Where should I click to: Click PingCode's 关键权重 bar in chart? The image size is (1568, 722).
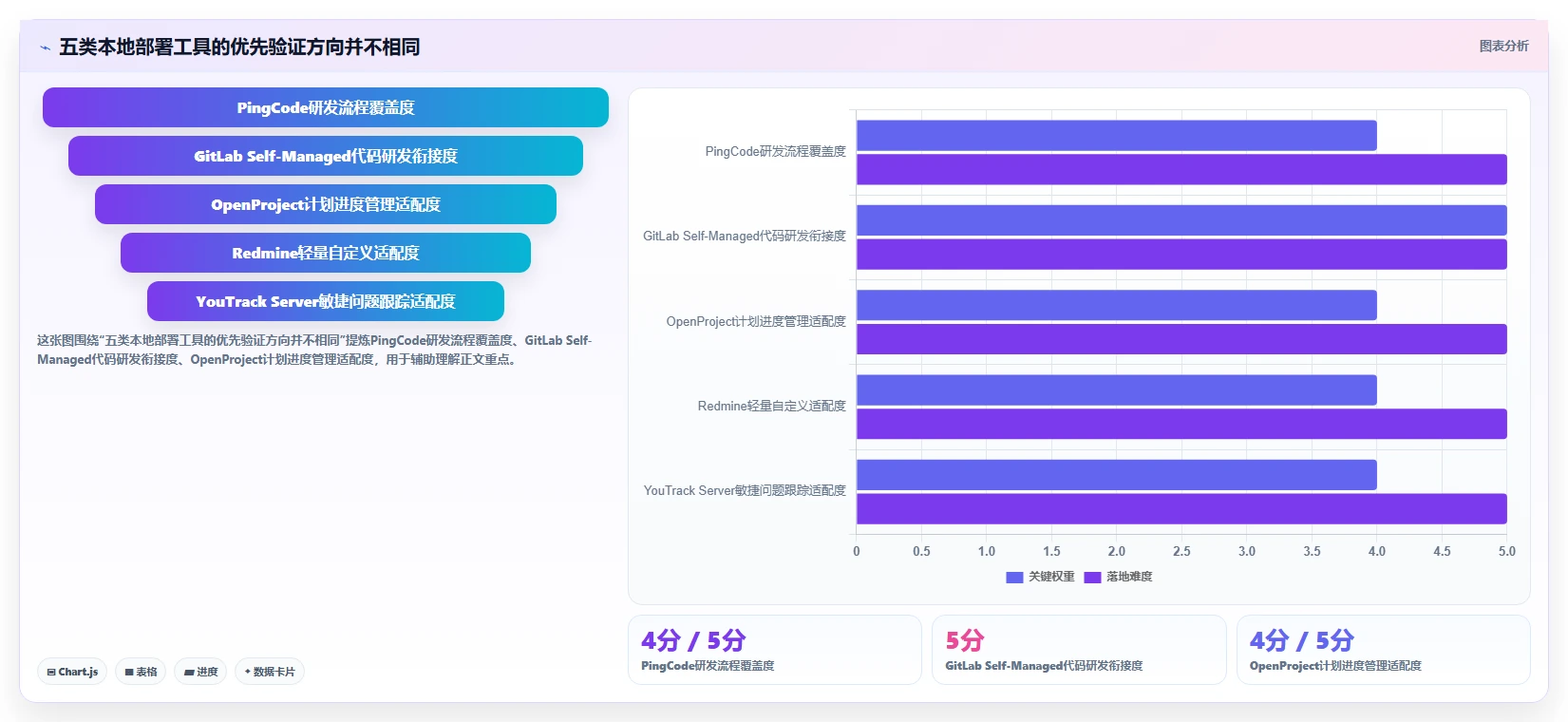1117,135
